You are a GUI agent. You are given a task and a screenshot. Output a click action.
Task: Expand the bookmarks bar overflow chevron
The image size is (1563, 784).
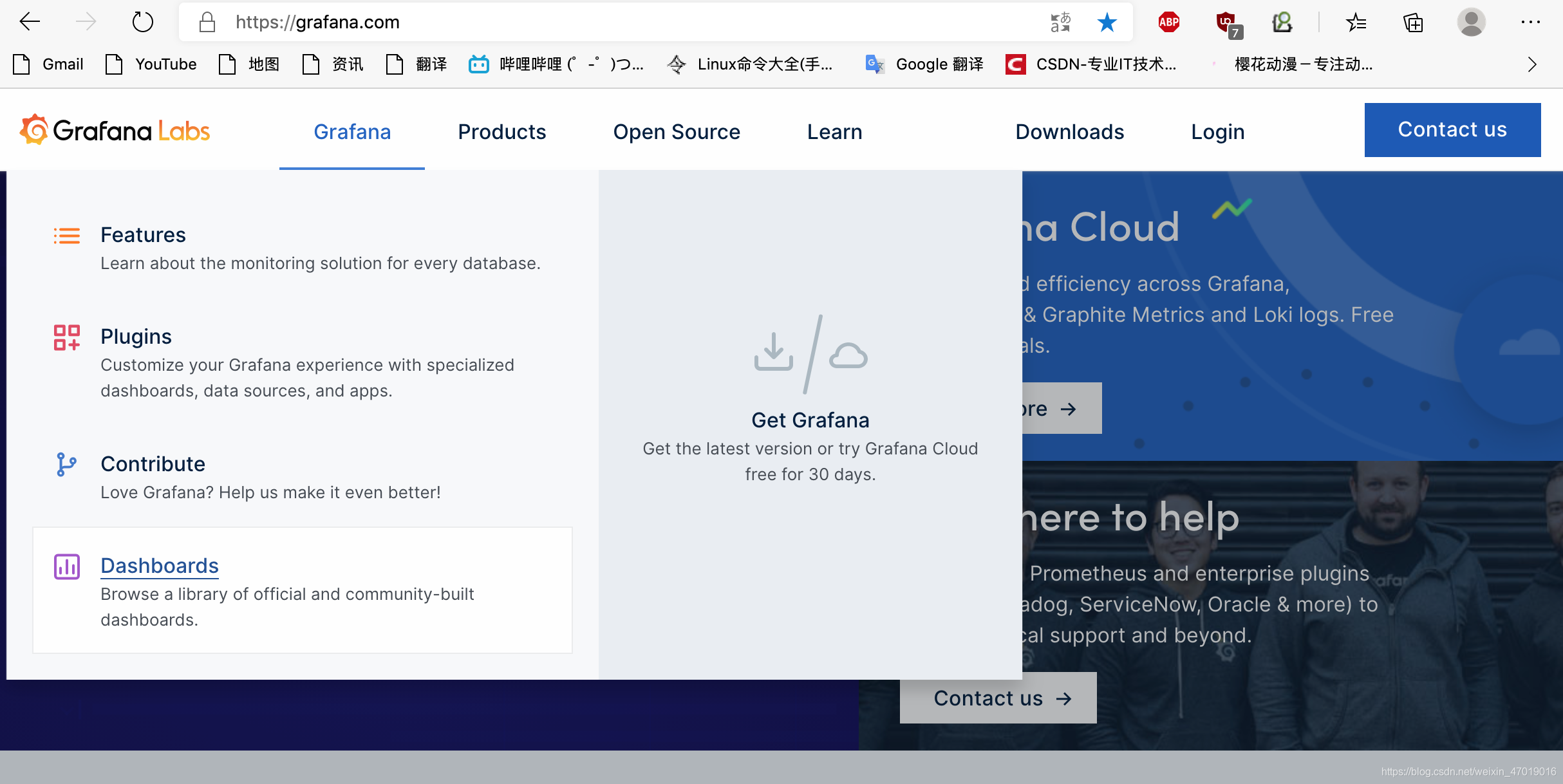[1532, 64]
